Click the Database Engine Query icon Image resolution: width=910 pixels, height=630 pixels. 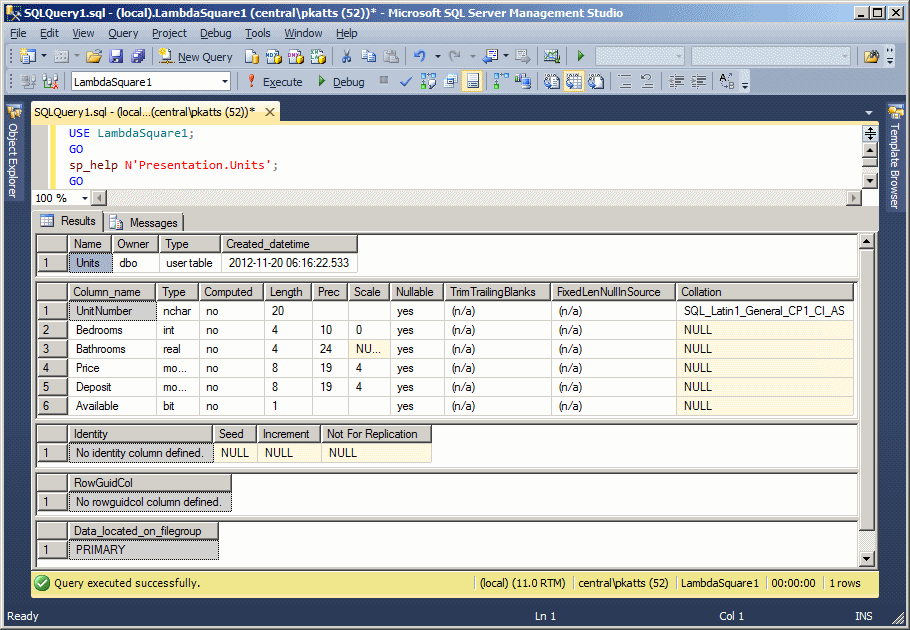click(x=251, y=56)
